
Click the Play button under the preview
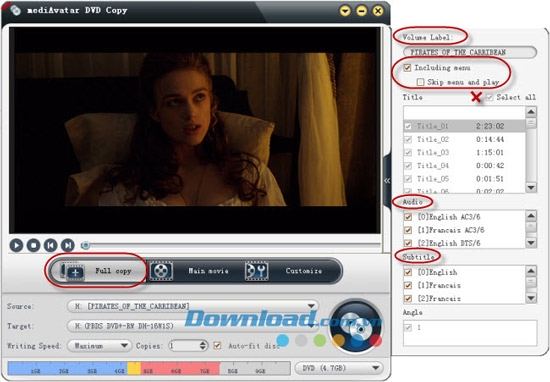tap(16, 245)
